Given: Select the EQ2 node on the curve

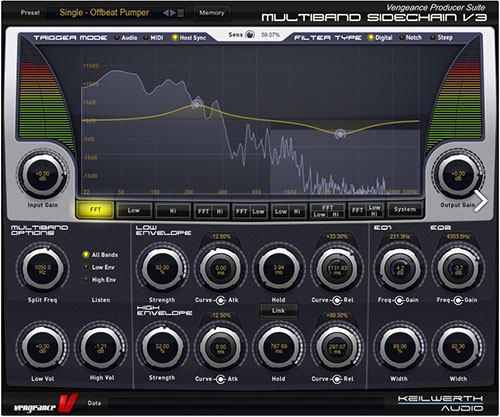Looking at the screenshot, I should [340, 134].
